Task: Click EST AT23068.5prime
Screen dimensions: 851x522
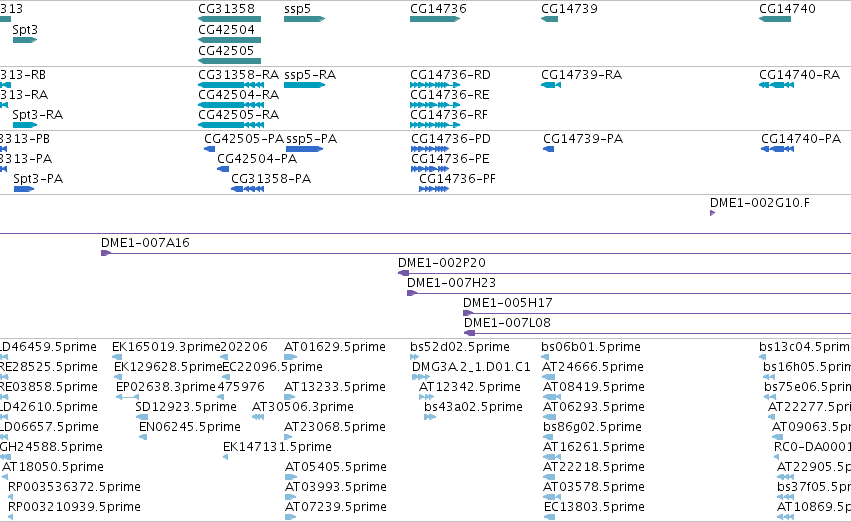Action: tap(335, 428)
